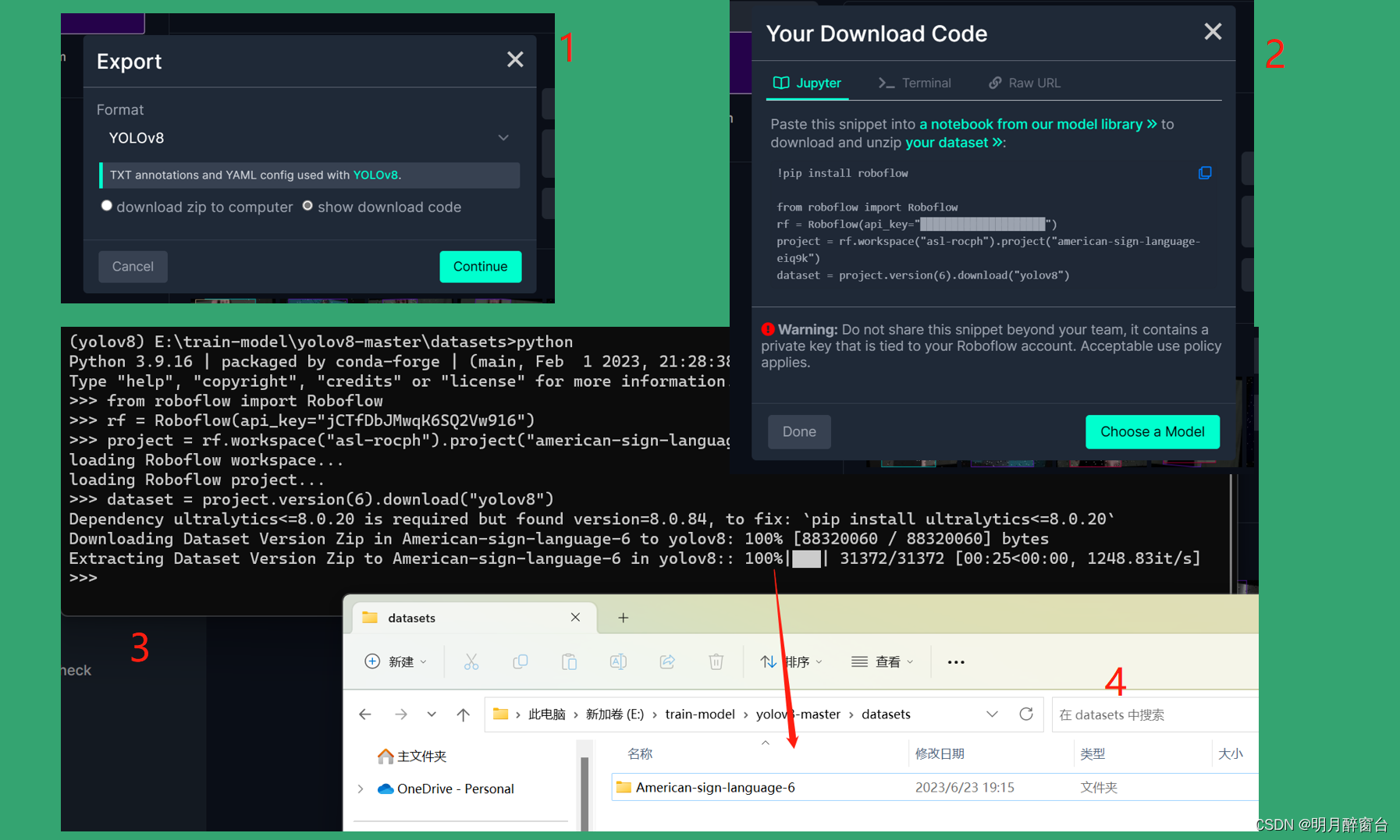Open the New (新建) menu in Explorer
The height and width of the screenshot is (840, 1400).
pos(396,661)
